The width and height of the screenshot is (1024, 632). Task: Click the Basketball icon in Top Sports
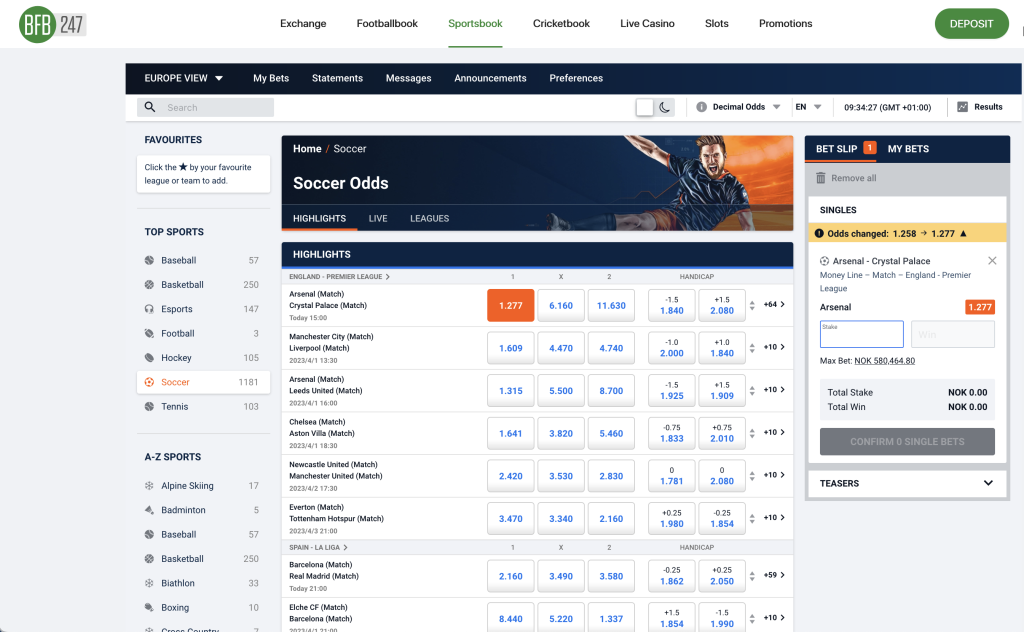pyautogui.click(x=149, y=285)
